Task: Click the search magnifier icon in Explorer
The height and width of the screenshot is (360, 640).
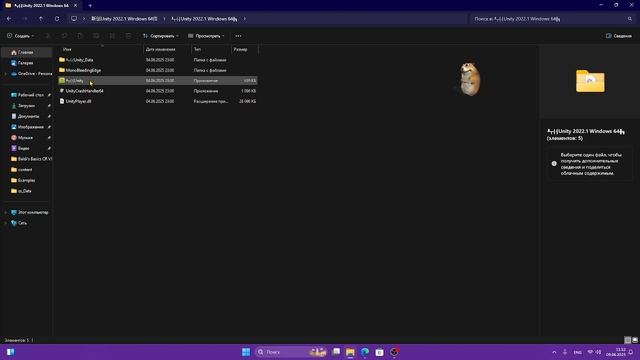Action: point(630,19)
